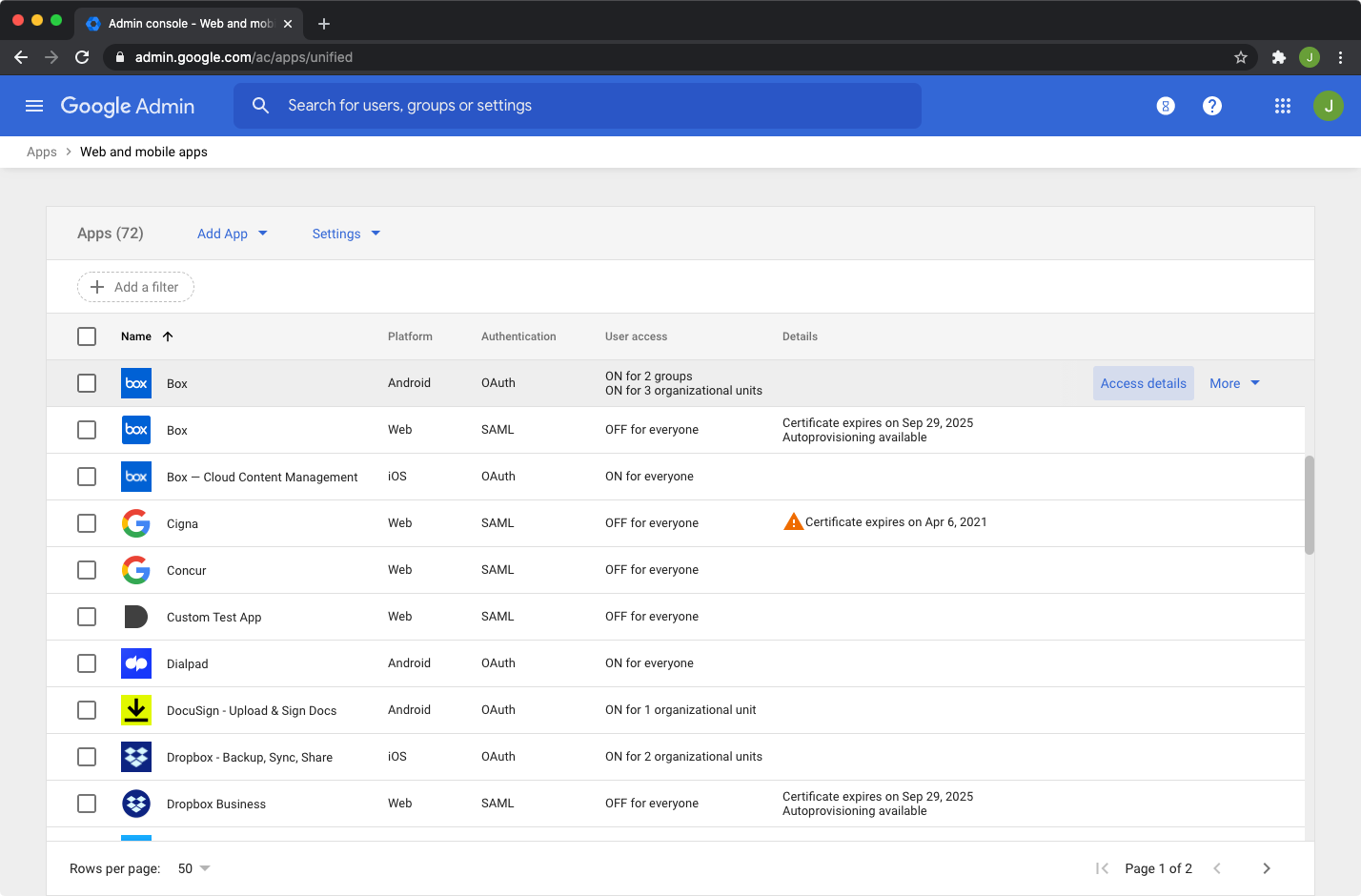Click the browser address bar URL
The width and height of the screenshot is (1361, 896).
pyautogui.click(x=244, y=57)
